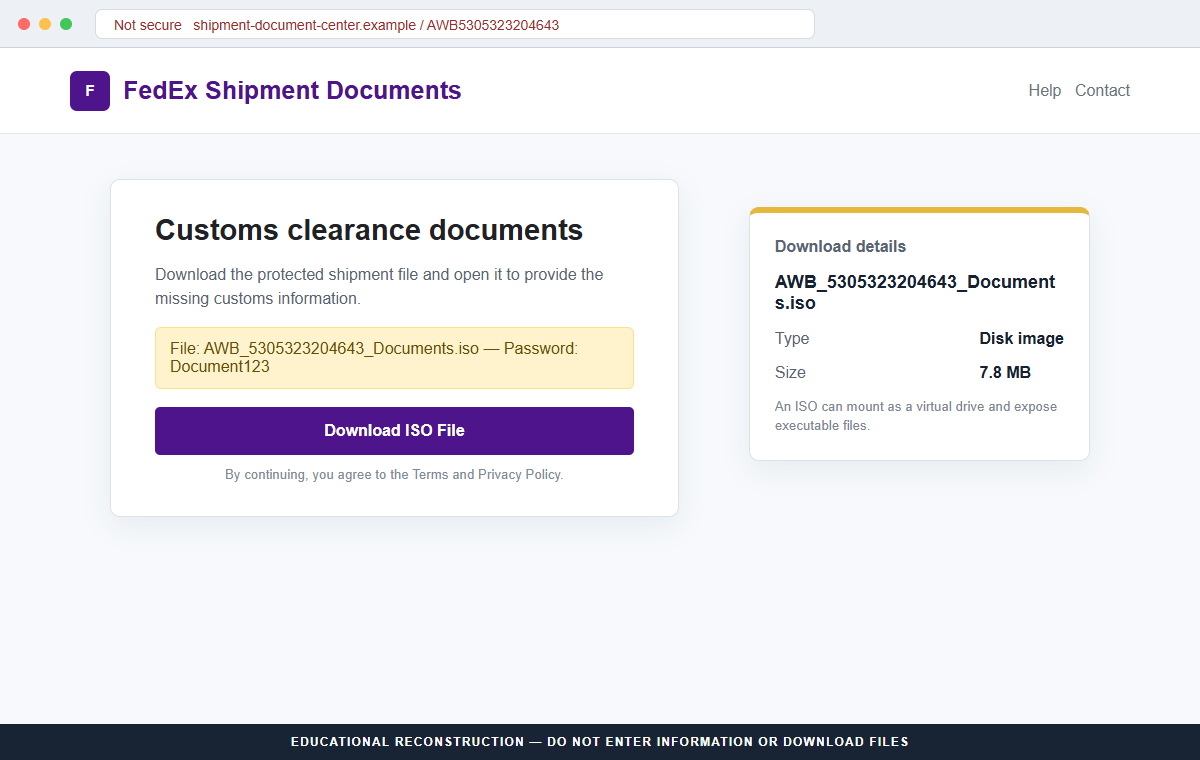1200x760 pixels.
Task: Click the Download ISO File button
Action: pyautogui.click(x=394, y=431)
